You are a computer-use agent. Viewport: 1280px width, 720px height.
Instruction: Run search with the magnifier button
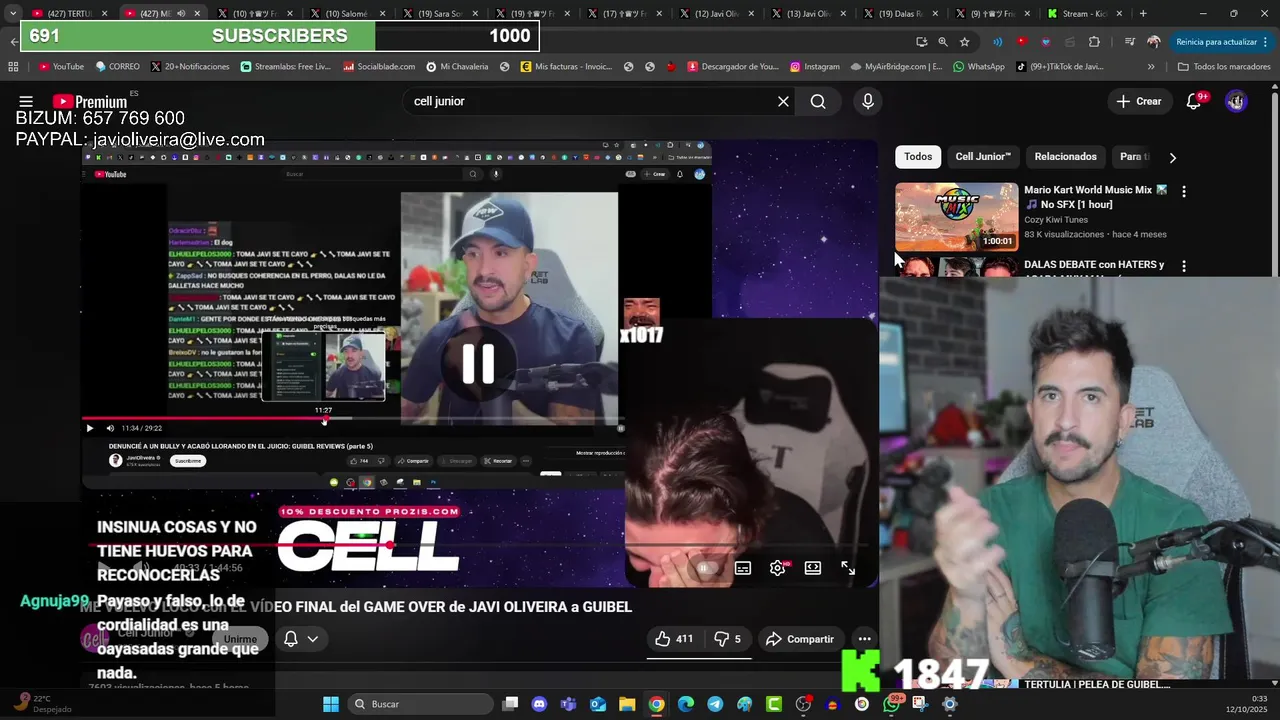(x=818, y=101)
